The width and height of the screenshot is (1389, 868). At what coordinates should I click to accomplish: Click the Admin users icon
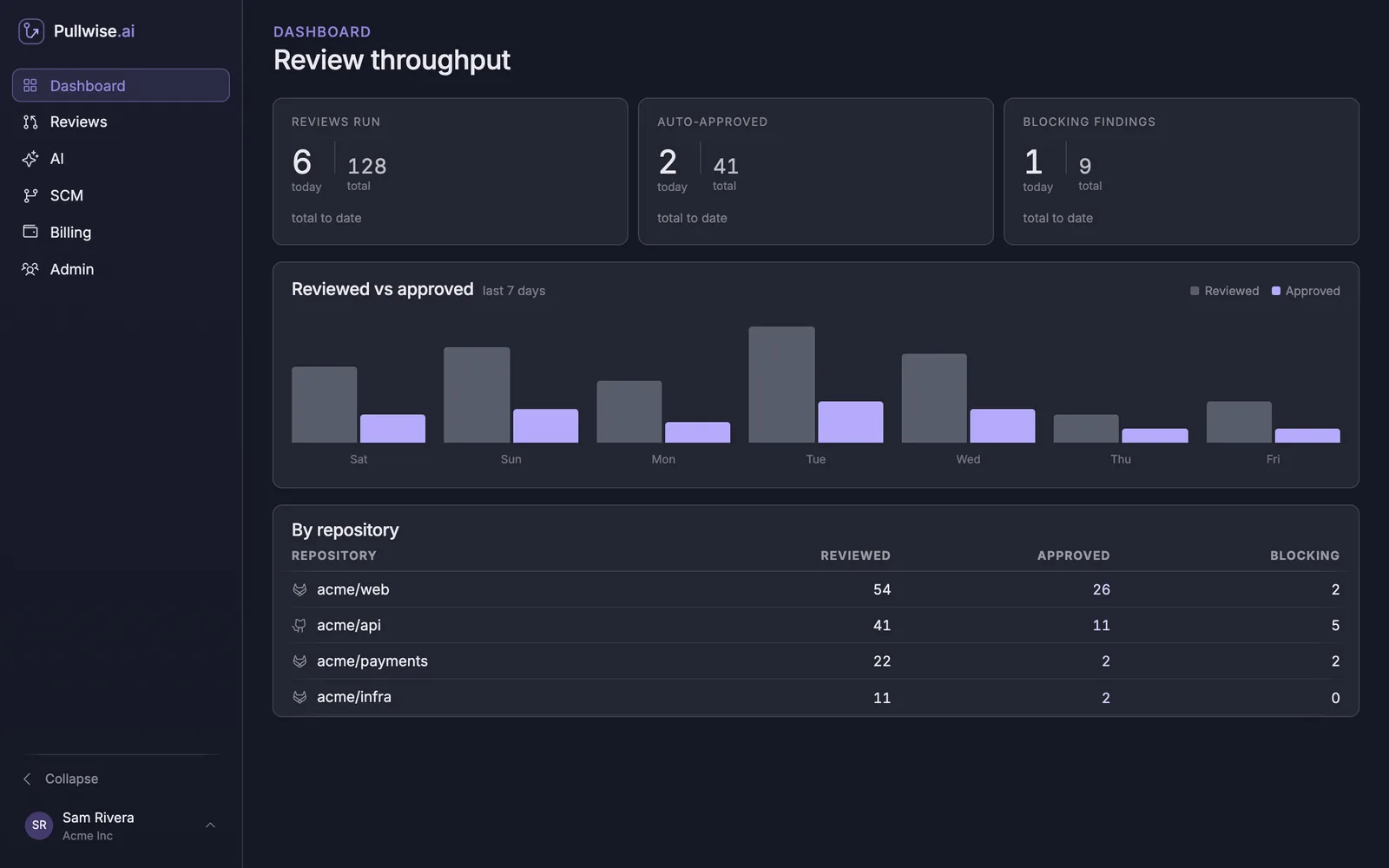tap(30, 269)
